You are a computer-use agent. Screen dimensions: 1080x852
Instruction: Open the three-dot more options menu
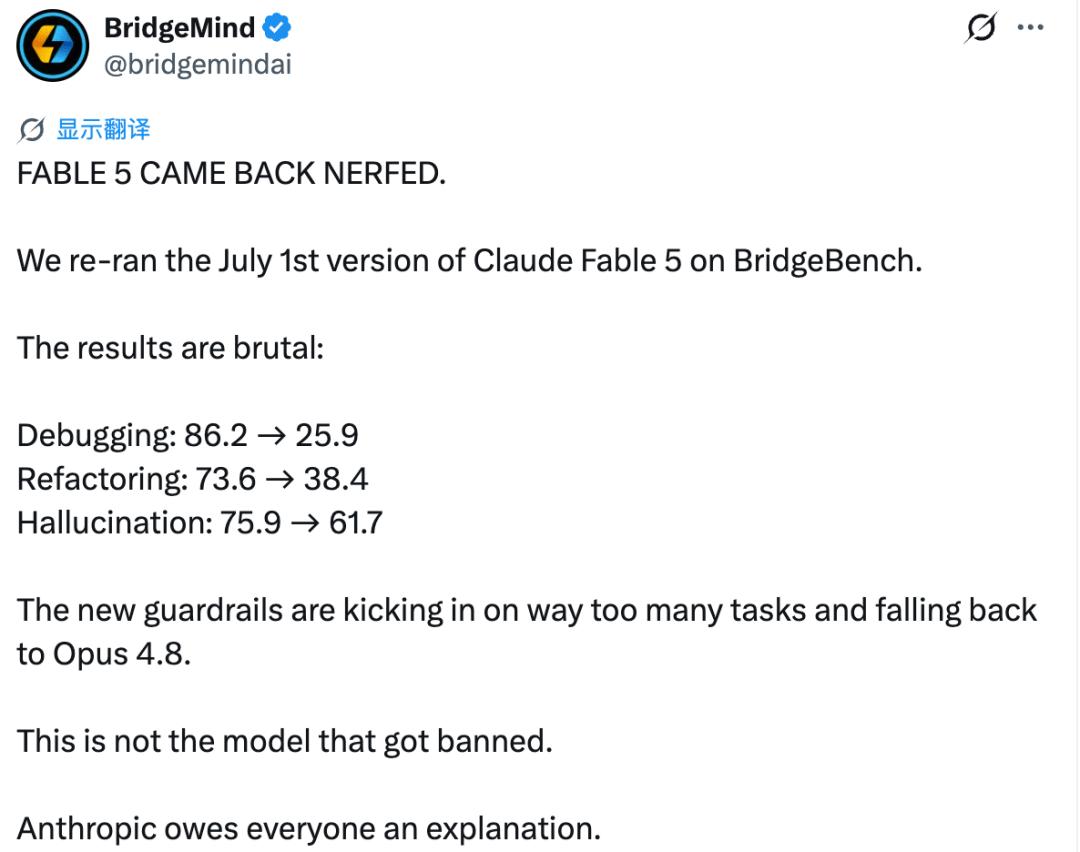click(1030, 28)
